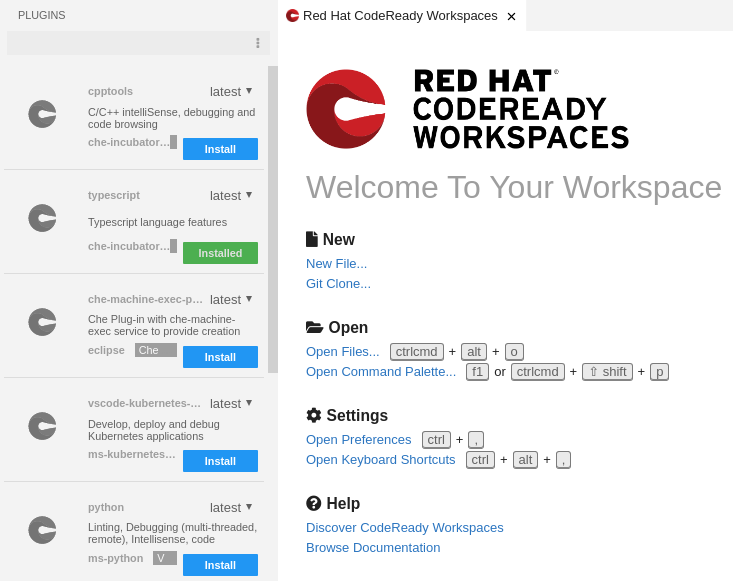The width and height of the screenshot is (733, 581).
Task: Open cpptools version dropdown
Action: (x=231, y=92)
